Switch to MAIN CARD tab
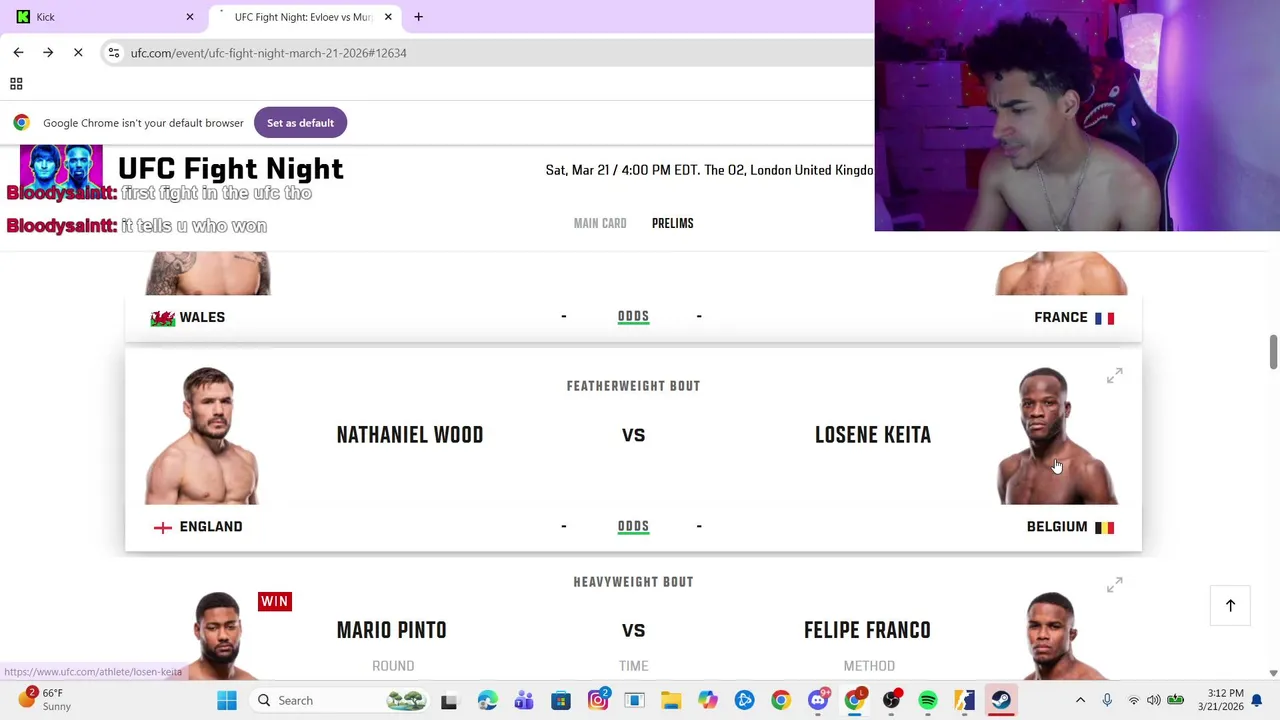The height and width of the screenshot is (720, 1280). pyautogui.click(x=600, y=223)
